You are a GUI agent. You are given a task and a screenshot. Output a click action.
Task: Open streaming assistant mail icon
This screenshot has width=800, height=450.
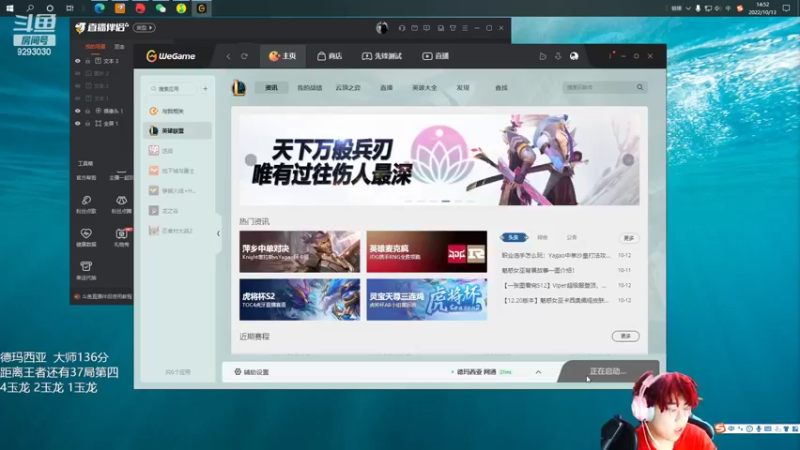pos(414,28)
